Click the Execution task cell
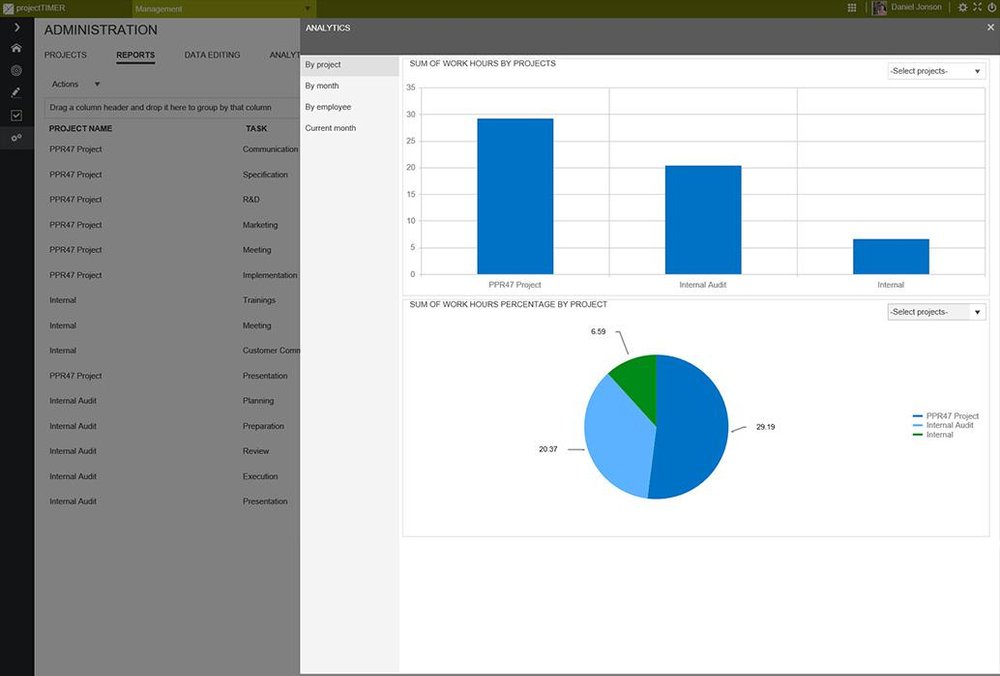1000x676 pixels. [x=260, y=476]
